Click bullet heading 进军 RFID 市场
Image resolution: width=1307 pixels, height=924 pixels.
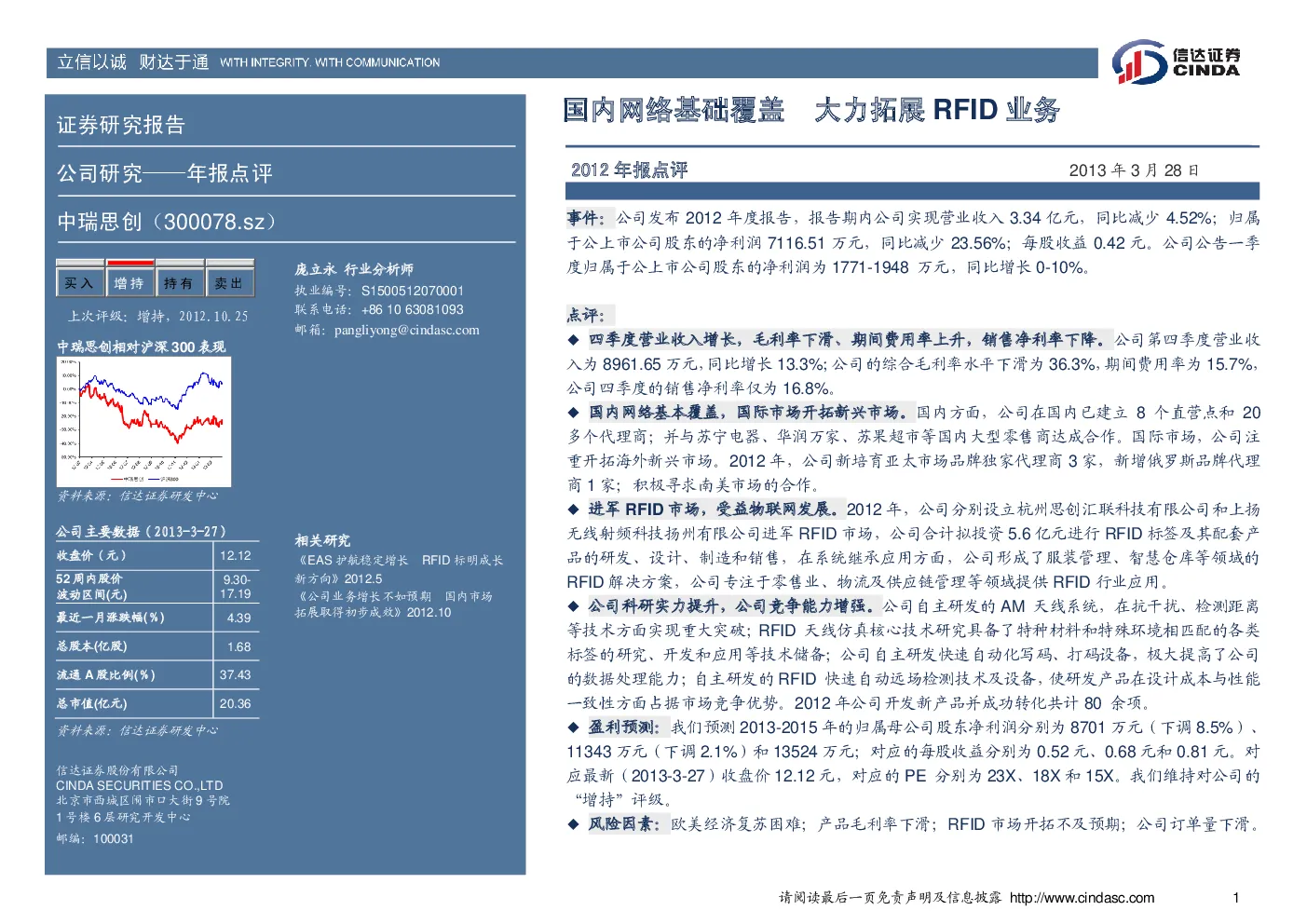pyautogui.click(x=715, y=510)
